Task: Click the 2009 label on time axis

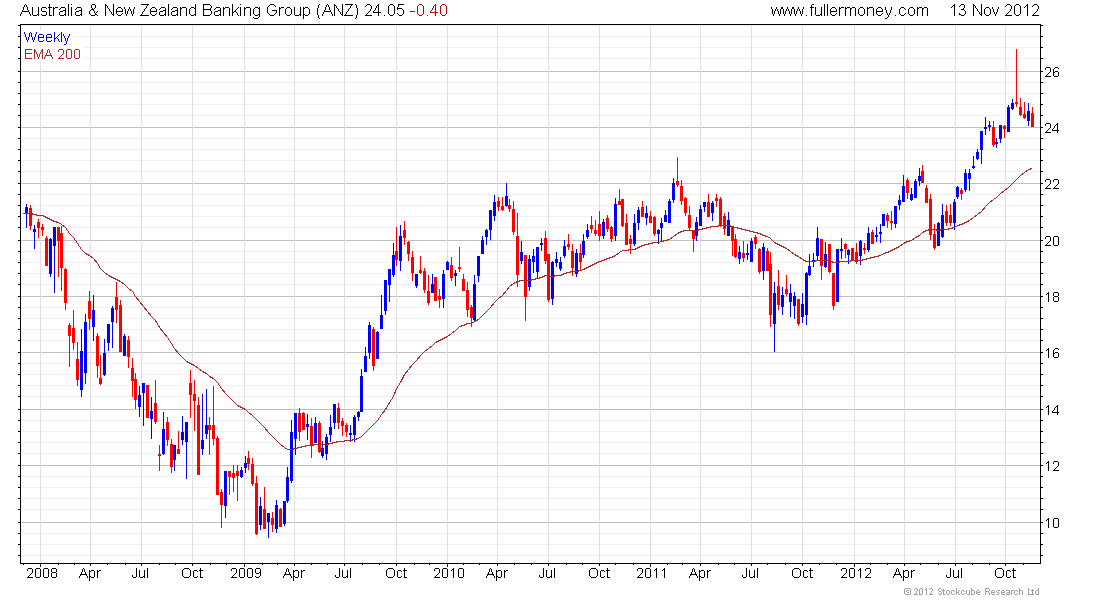Action: (245, 574)
